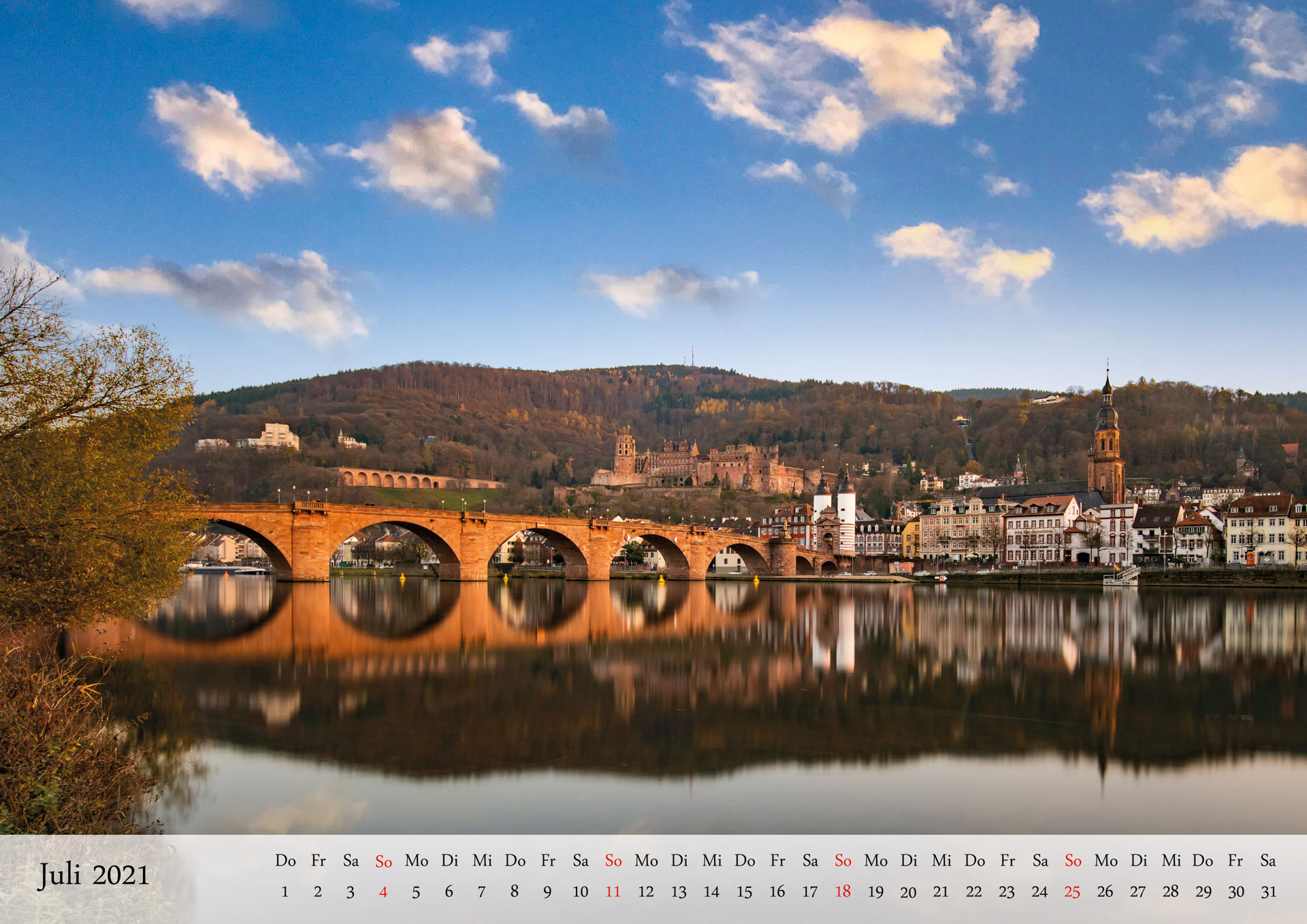Click the "Juli 2021" month title

point(93,875)
